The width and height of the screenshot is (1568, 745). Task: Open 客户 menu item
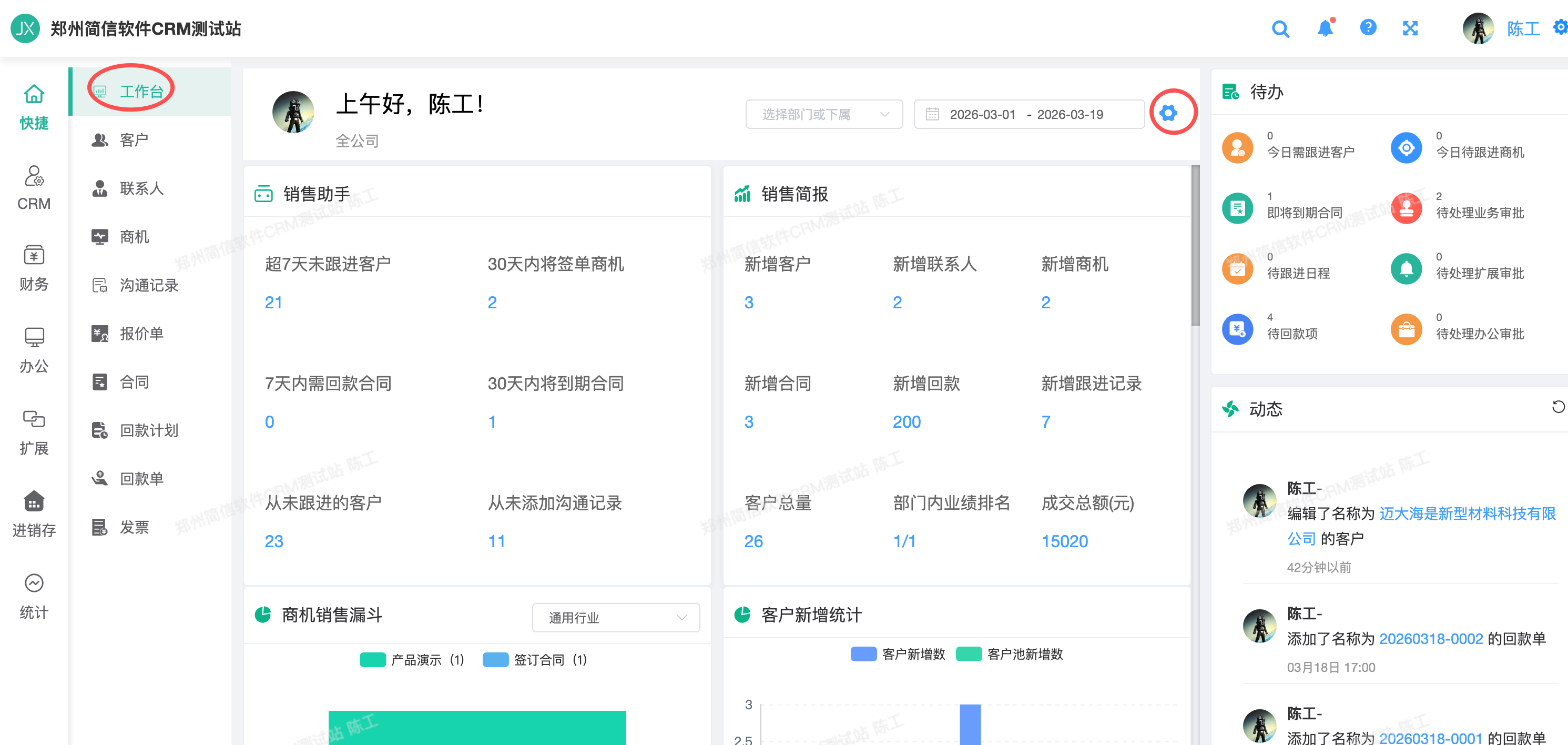click(x=150, y=139)
